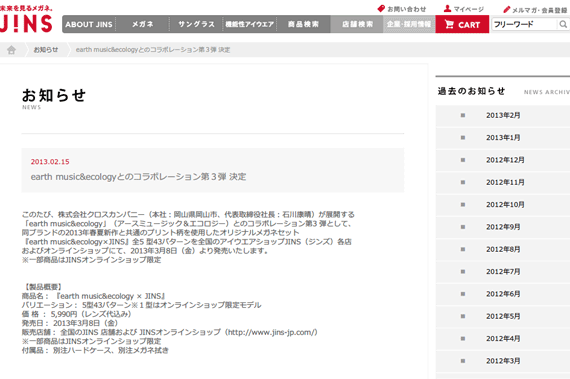
Task: Open the 2012年3月 archive
Action: [x=503, y=361]
